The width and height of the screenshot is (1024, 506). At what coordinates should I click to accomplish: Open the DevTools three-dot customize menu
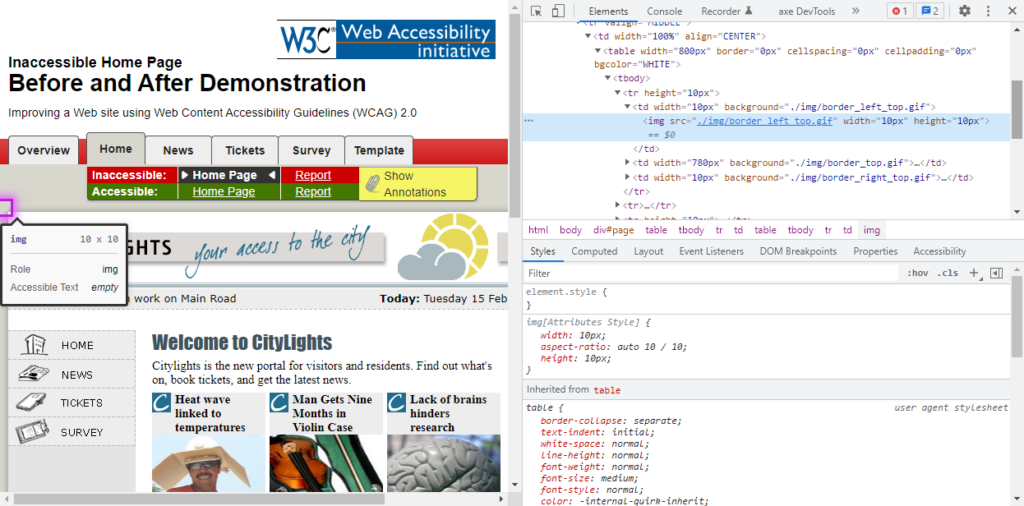point(988,11)
